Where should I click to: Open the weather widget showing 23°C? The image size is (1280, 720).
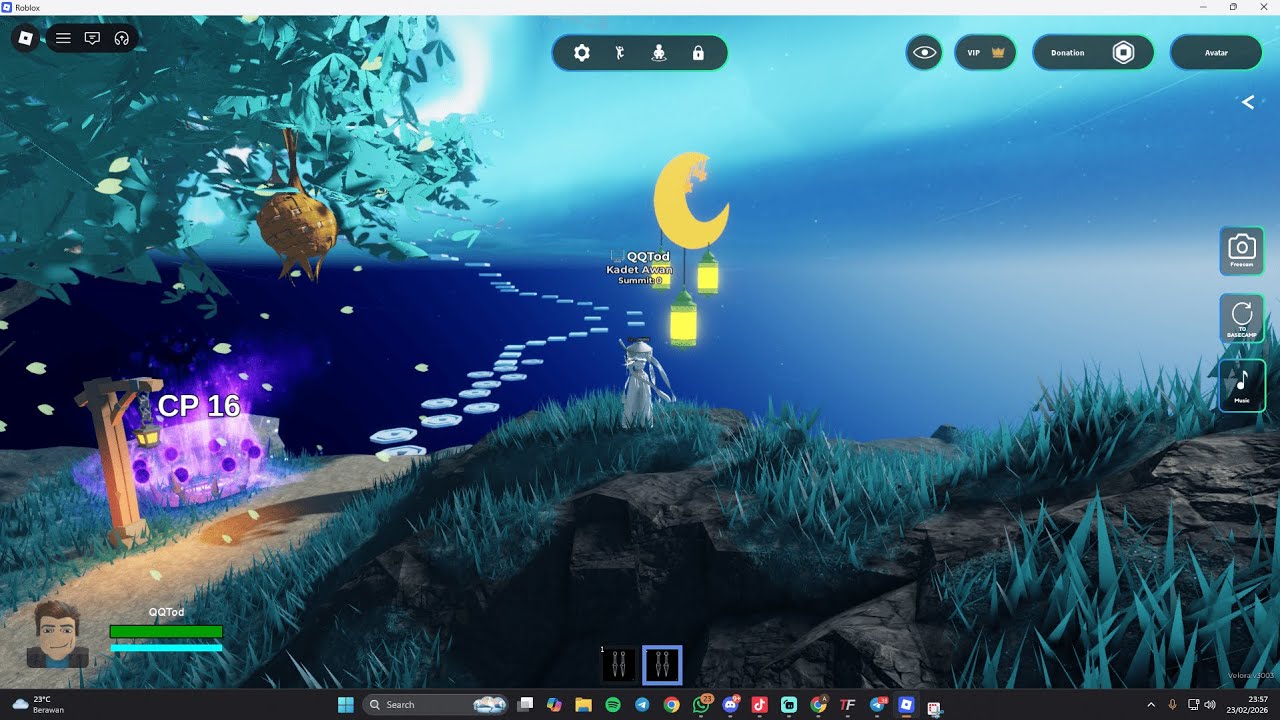point(38,705)
